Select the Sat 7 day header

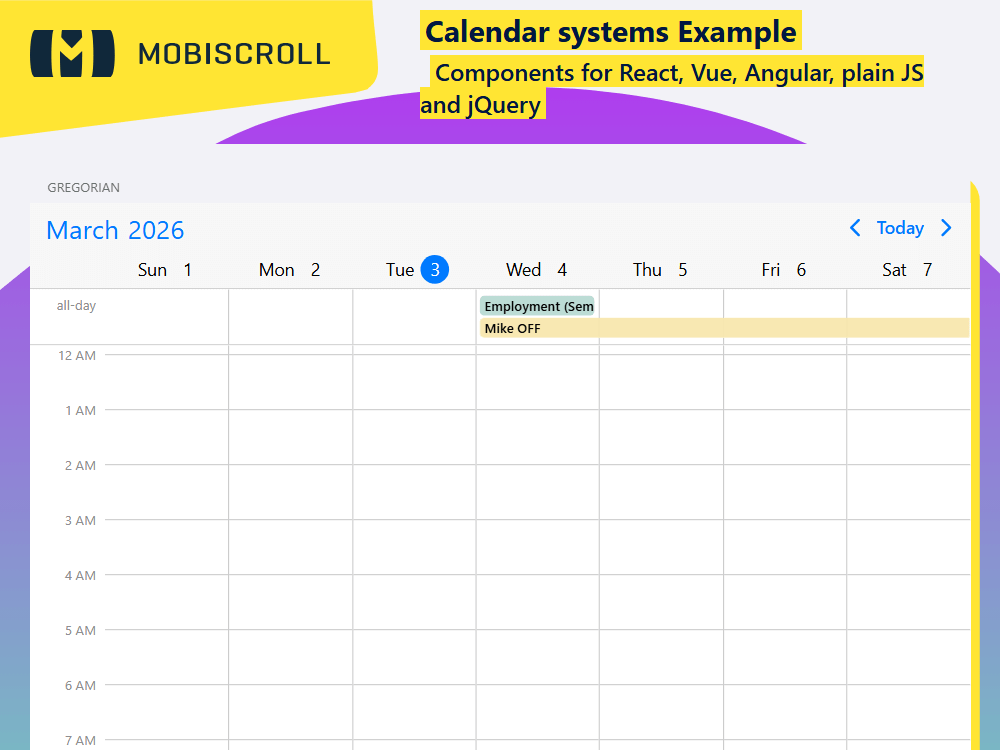pos(907,269)
